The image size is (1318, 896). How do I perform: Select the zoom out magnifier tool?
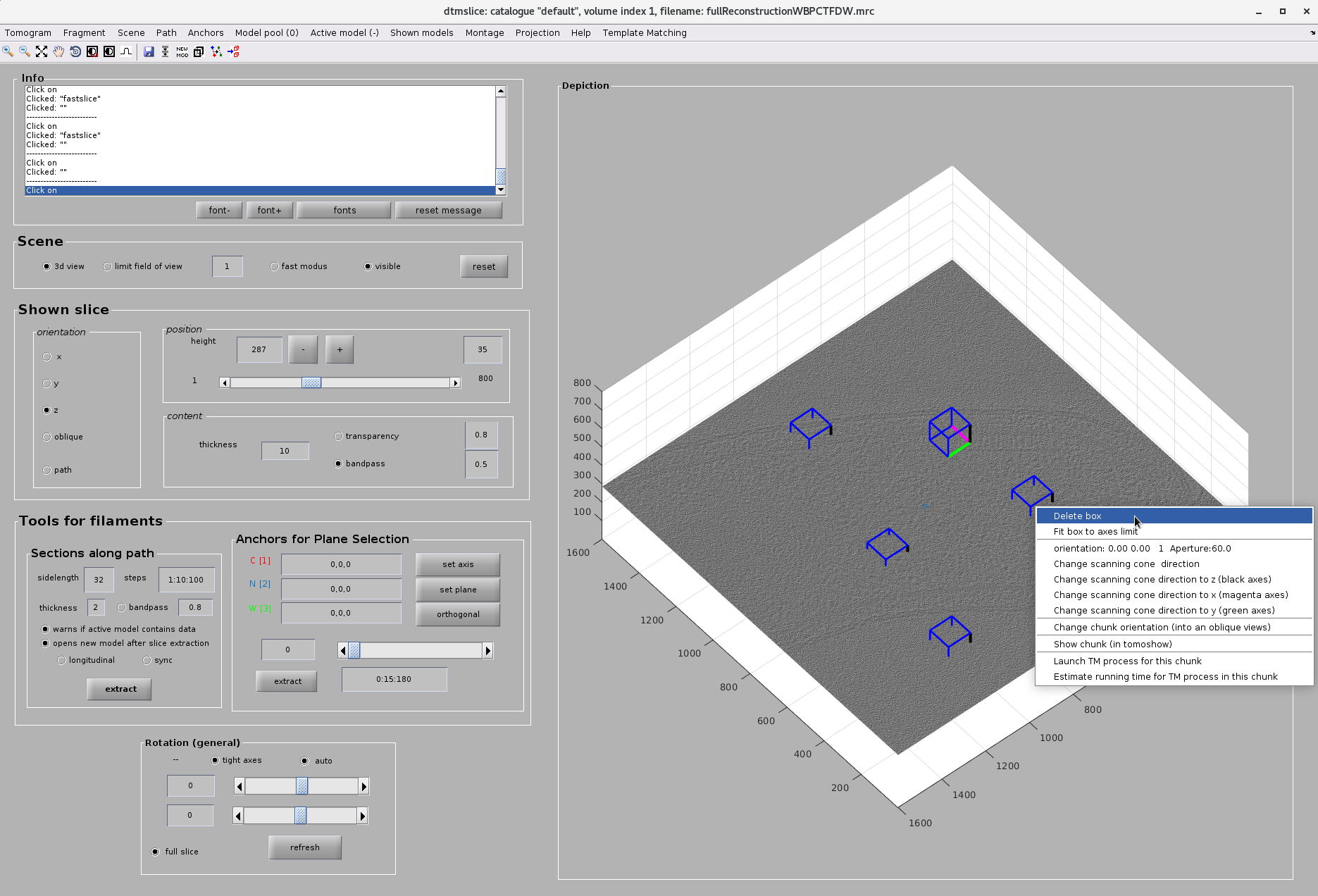[x=25, y=51]
